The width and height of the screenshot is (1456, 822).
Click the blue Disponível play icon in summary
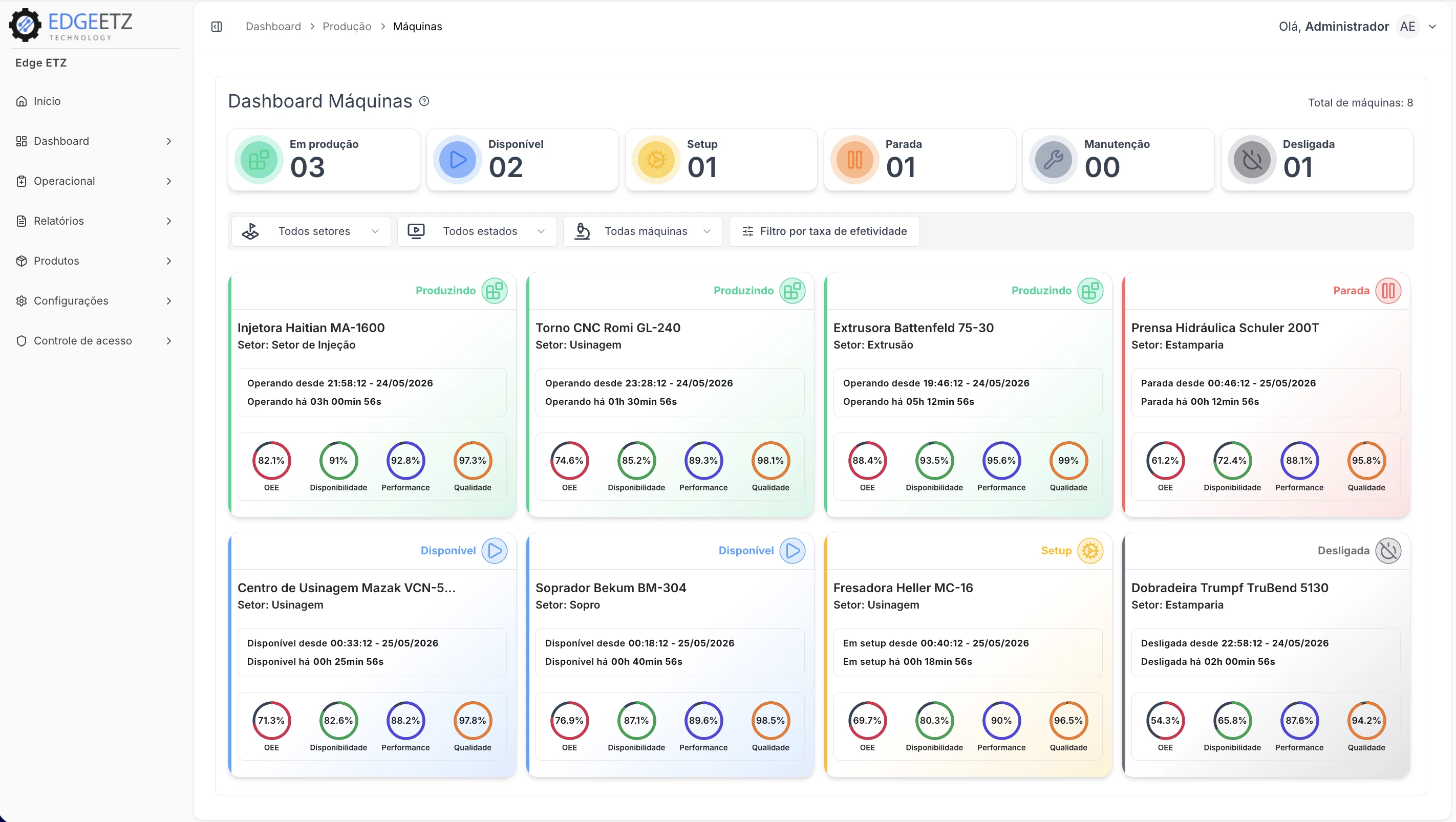[x=458, y=160]
